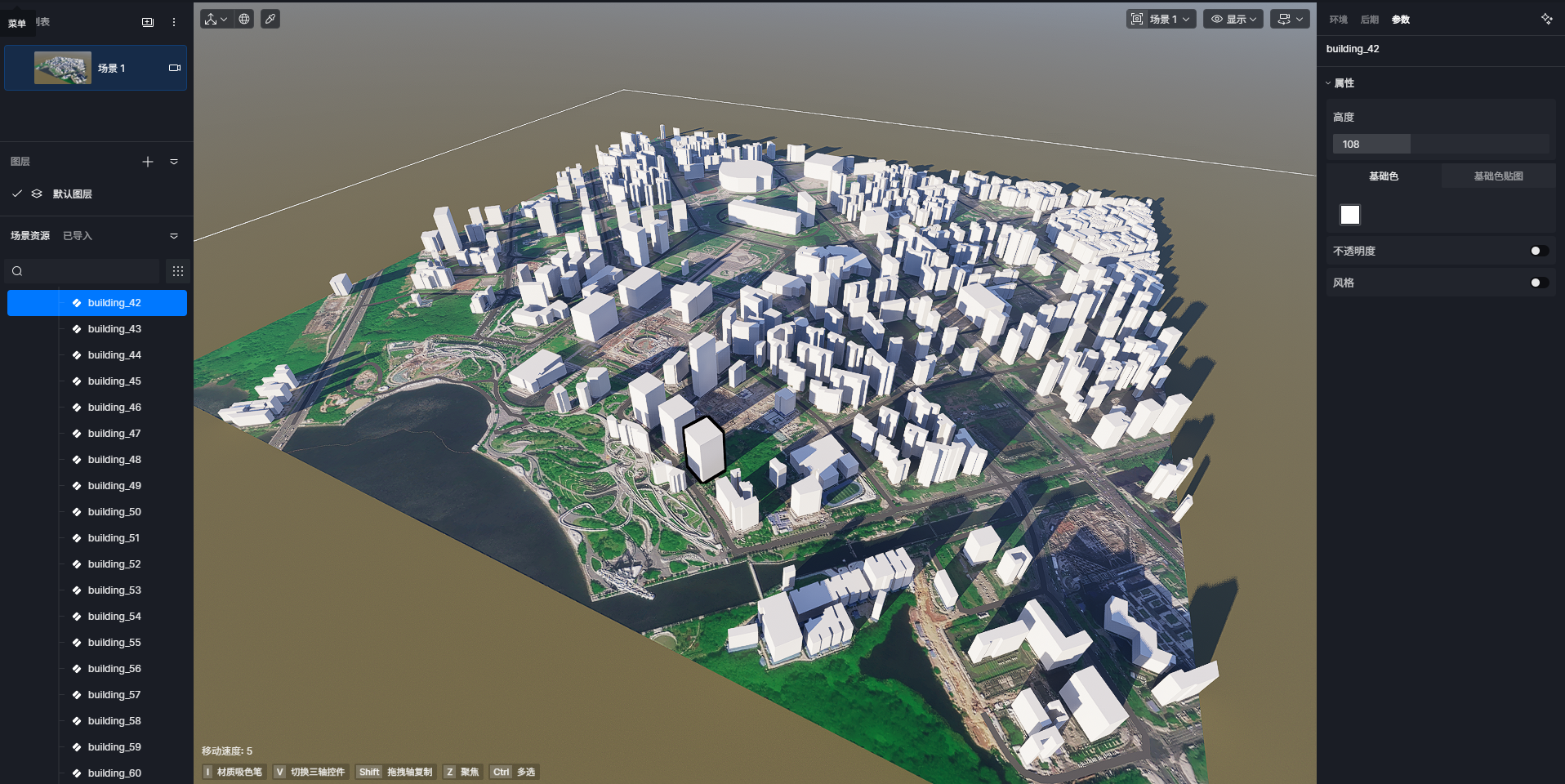
Task: Toggle the 风格 style switch
Action: pyautogui.click(x=1538, y=283)
